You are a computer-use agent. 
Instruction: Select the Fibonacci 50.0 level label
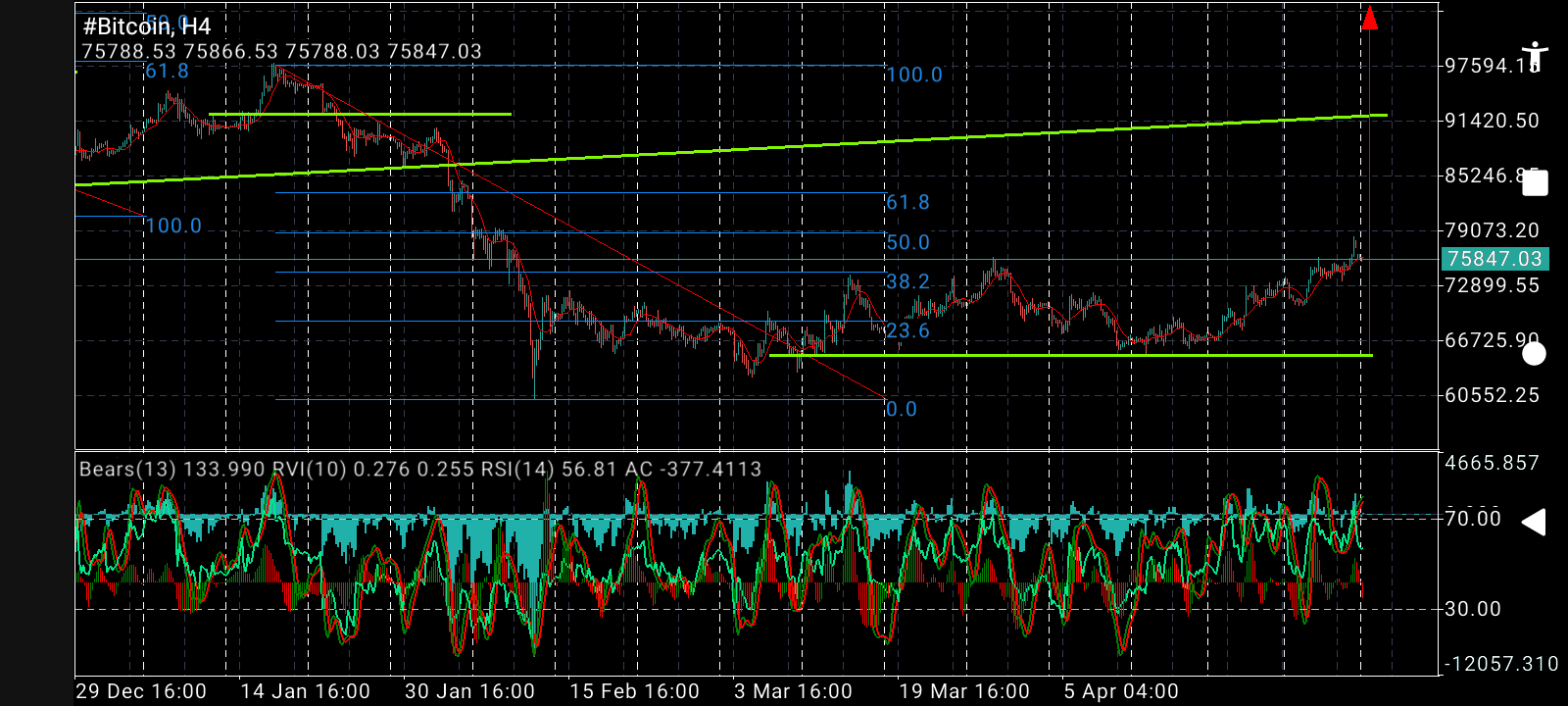click(x=907, y=242)
